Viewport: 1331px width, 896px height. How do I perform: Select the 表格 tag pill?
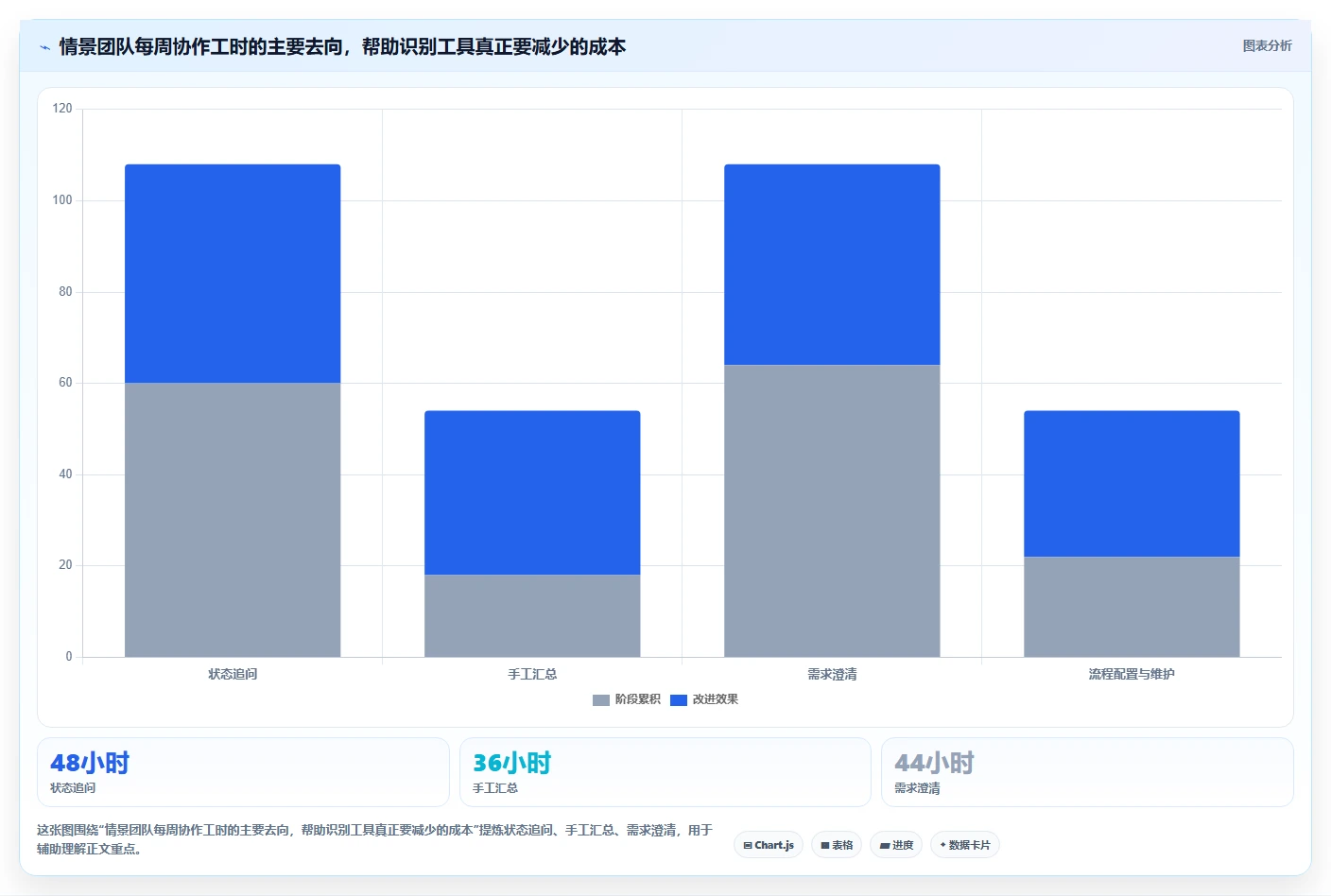[837, 845]
